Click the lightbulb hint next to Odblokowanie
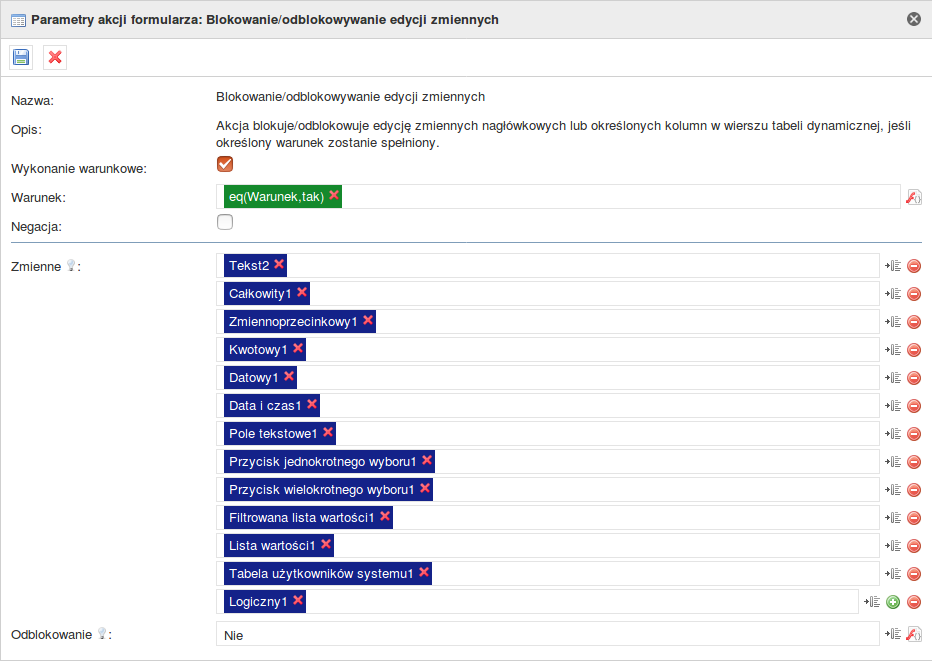The height and width of the screenshot is (661, 932). pyautogui.click(x=102, y=634)
